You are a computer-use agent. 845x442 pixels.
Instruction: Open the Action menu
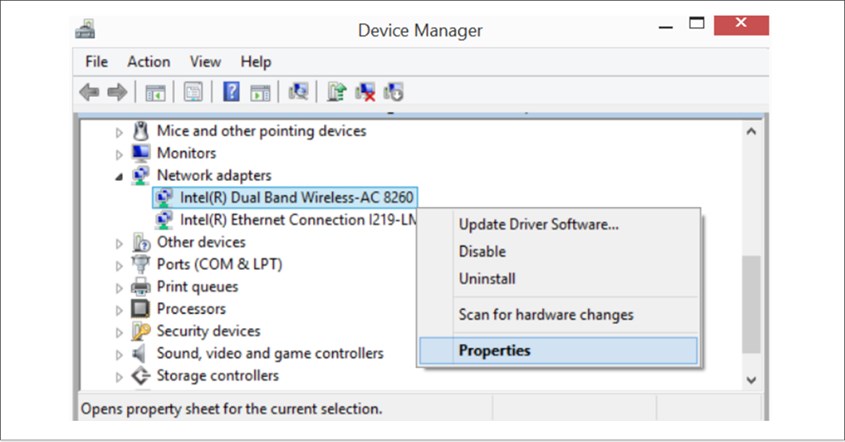tap(149, 62)
